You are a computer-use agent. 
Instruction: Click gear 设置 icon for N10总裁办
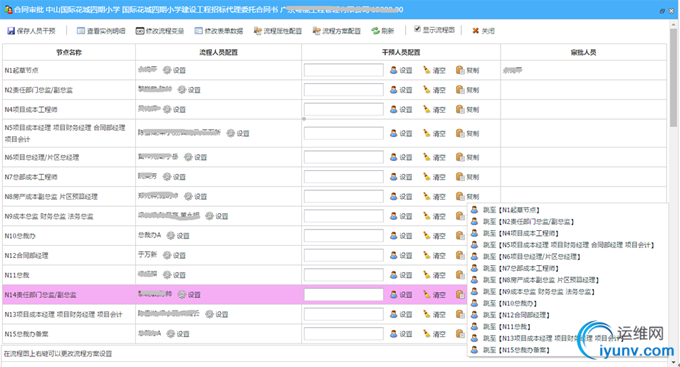[170, 236]
